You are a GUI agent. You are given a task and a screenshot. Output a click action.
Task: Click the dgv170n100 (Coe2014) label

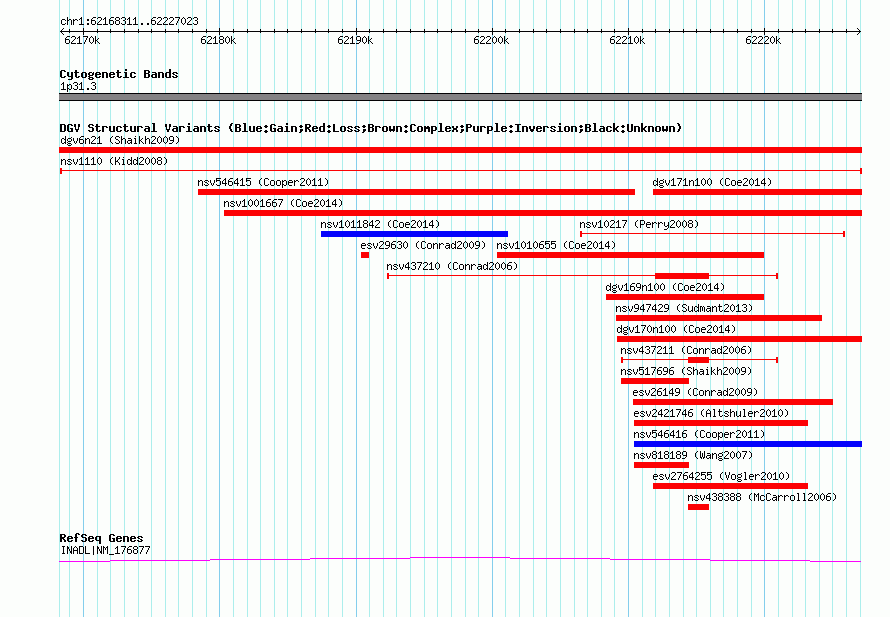(x=676, y=329)
